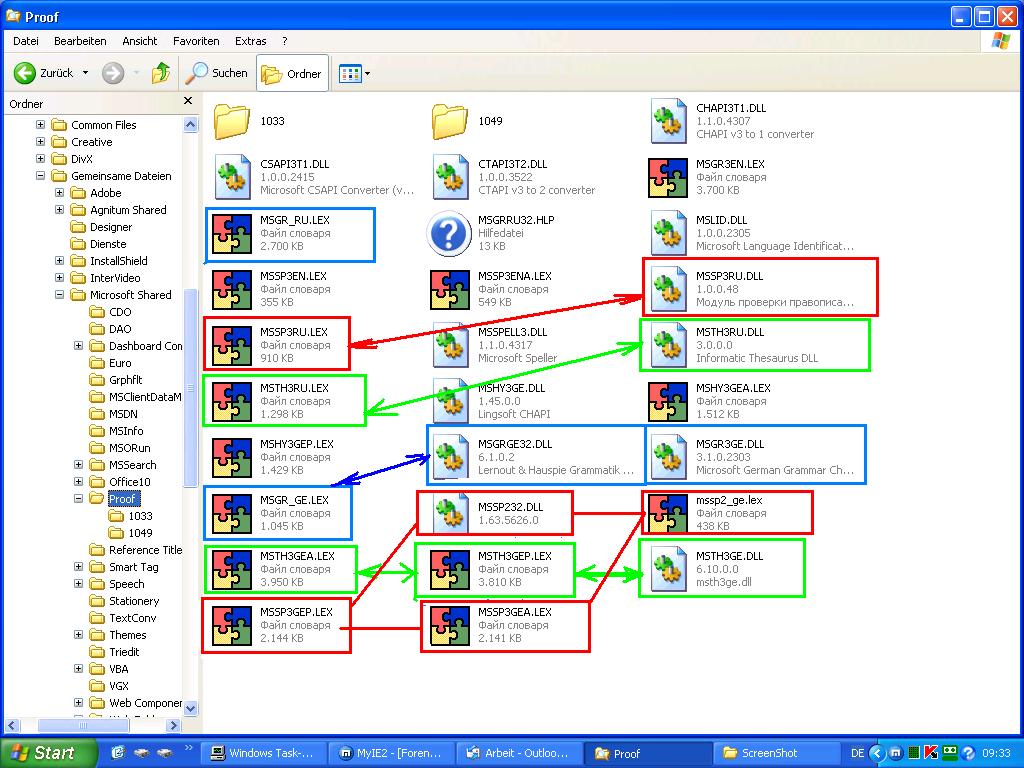Switch to Arbeit - Outlook taskbar button
The height and width of the screenshot is (768, 1024).
[x=517, y=753]
